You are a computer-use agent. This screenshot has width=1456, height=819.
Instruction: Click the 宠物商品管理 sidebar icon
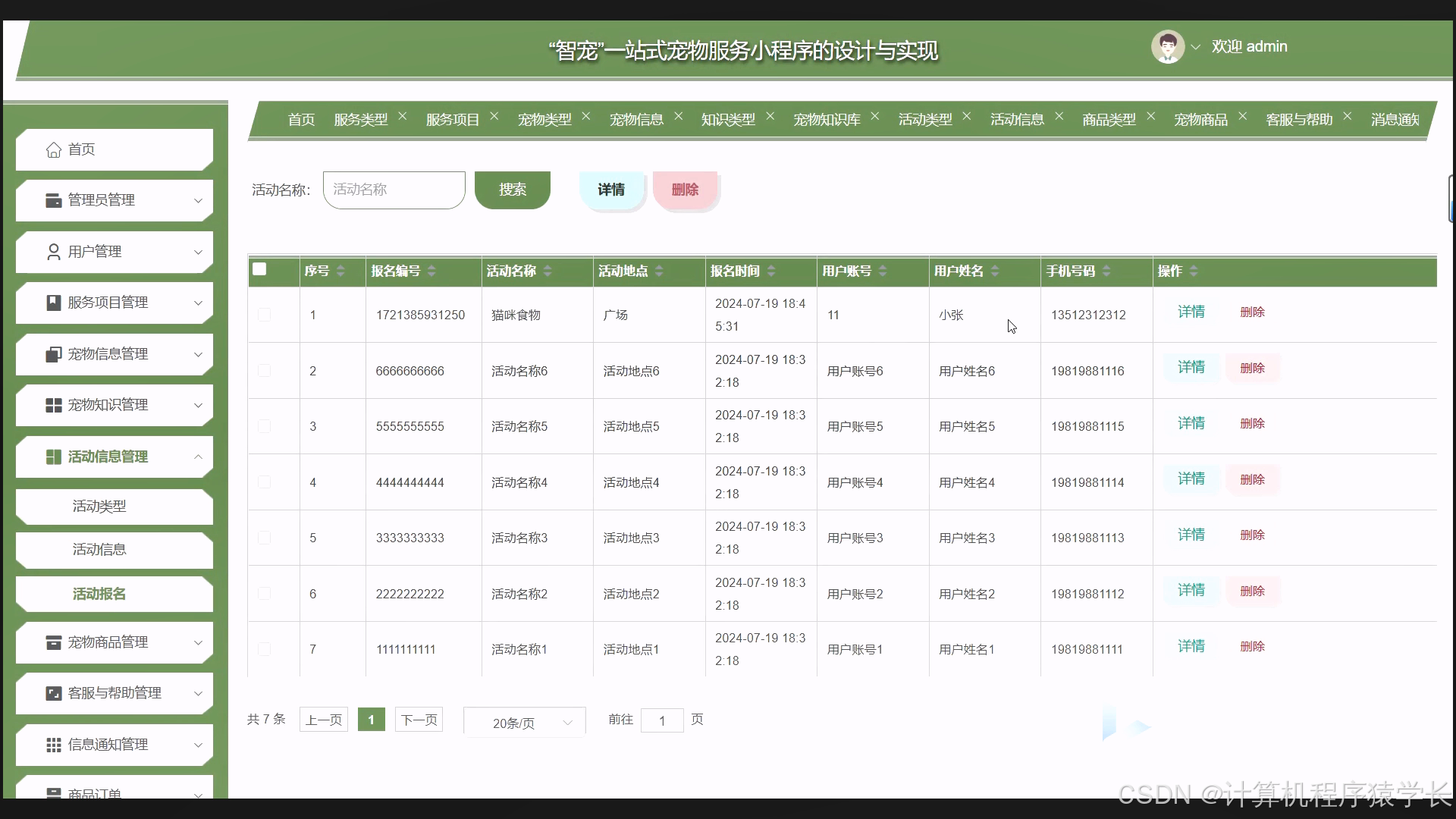[52, 642]
